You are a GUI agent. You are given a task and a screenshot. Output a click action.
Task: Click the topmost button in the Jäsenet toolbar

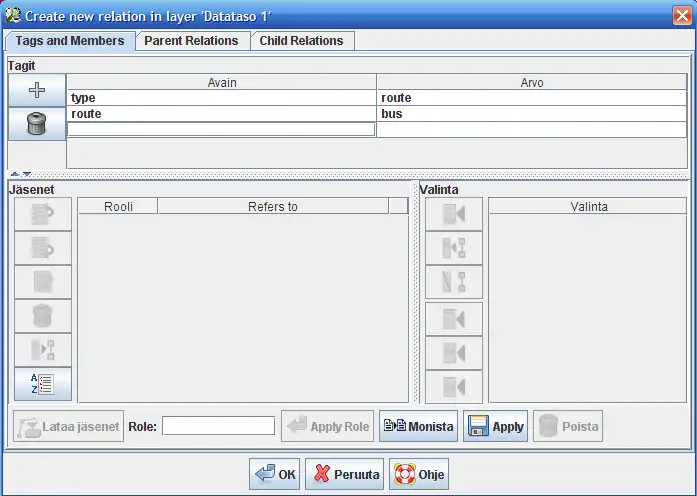coord(42,213)
